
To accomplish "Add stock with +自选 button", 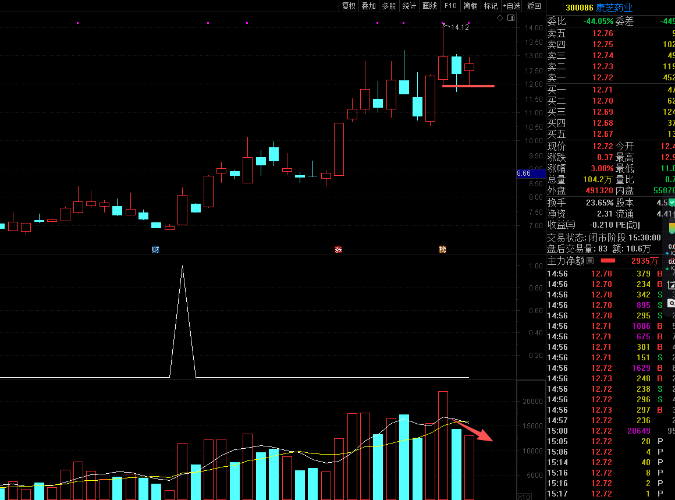I will pos(512,6).
